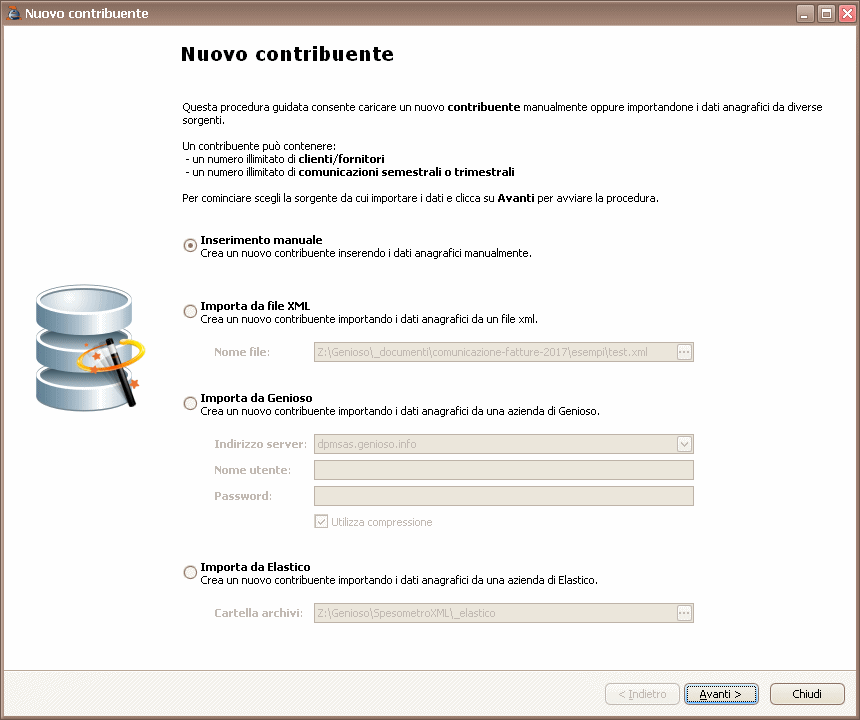Select the Inserimento manuale option
This screenshot has width=860, height=720.
190,246
